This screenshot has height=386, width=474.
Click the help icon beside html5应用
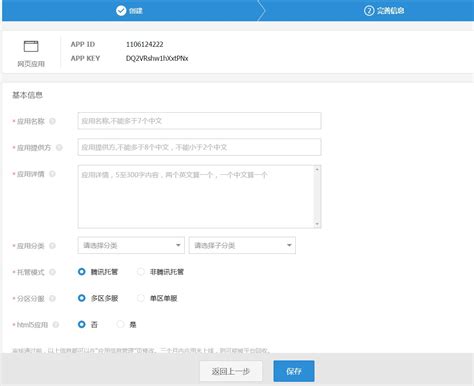(56, 324)
